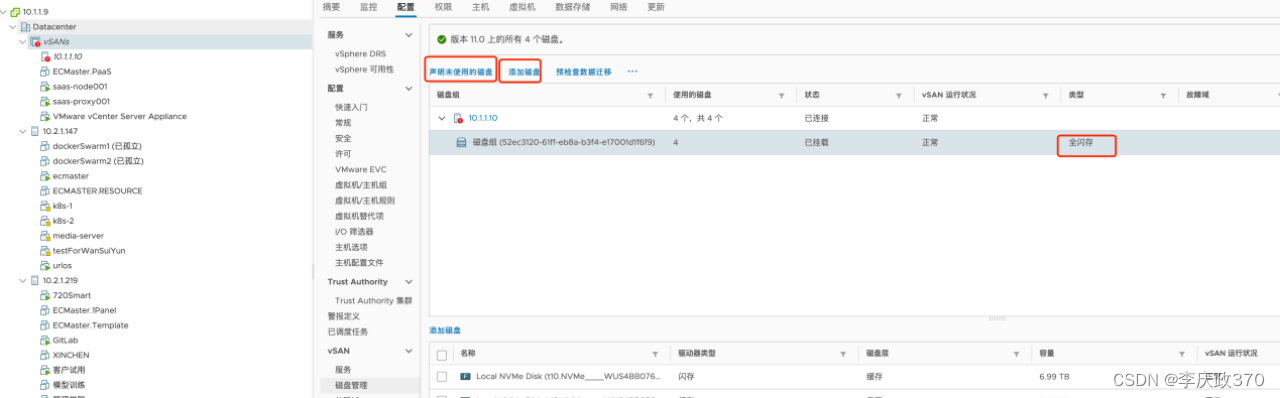Click the k8s-1 virtual machine icon
This screenshot has height=398, width=1280.
(44, 206)
